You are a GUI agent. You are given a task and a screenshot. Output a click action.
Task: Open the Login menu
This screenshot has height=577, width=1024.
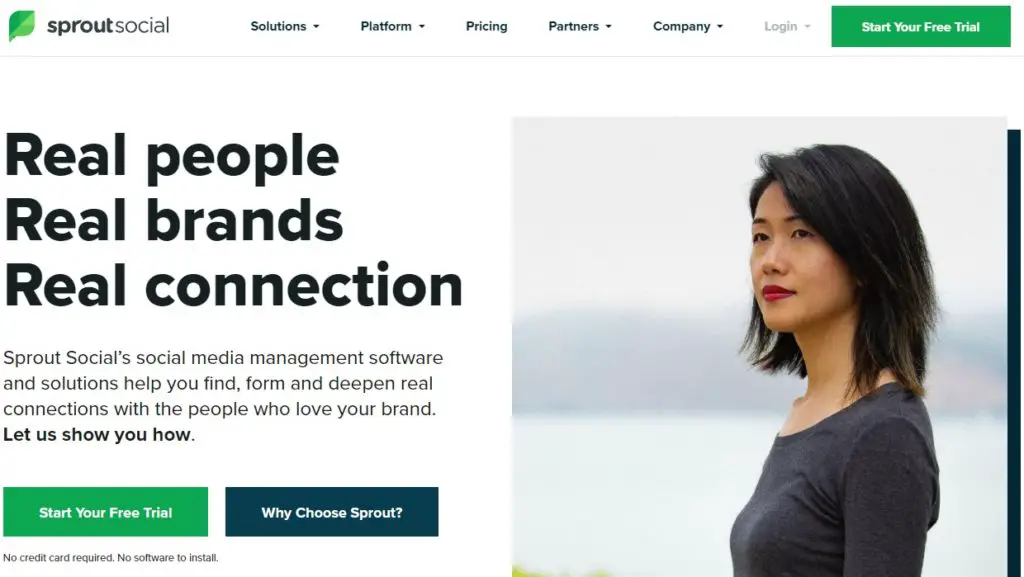tap(780, 26)
